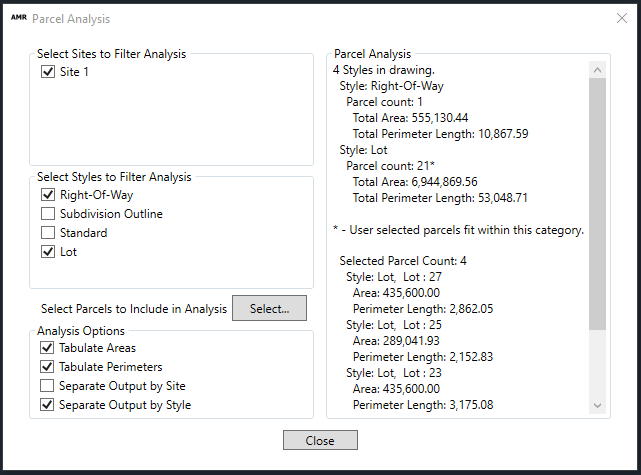Screen dimensions: 641x475
Task: Click the AMR icon in the title bar
Action: point(17,18)
